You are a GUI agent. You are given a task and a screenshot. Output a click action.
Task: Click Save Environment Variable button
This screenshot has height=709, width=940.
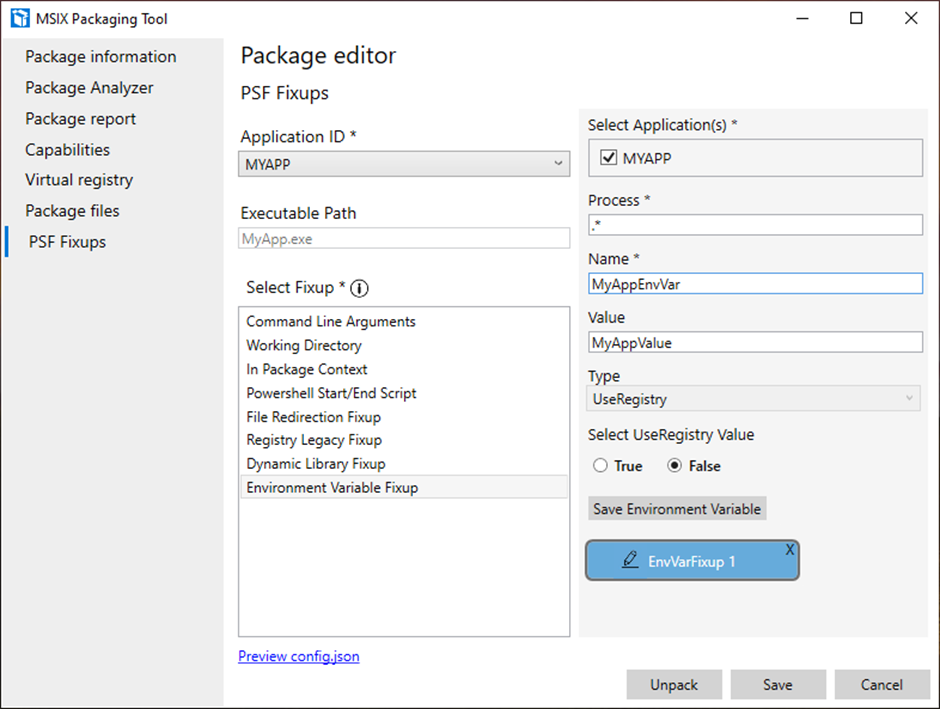(677, 509)
